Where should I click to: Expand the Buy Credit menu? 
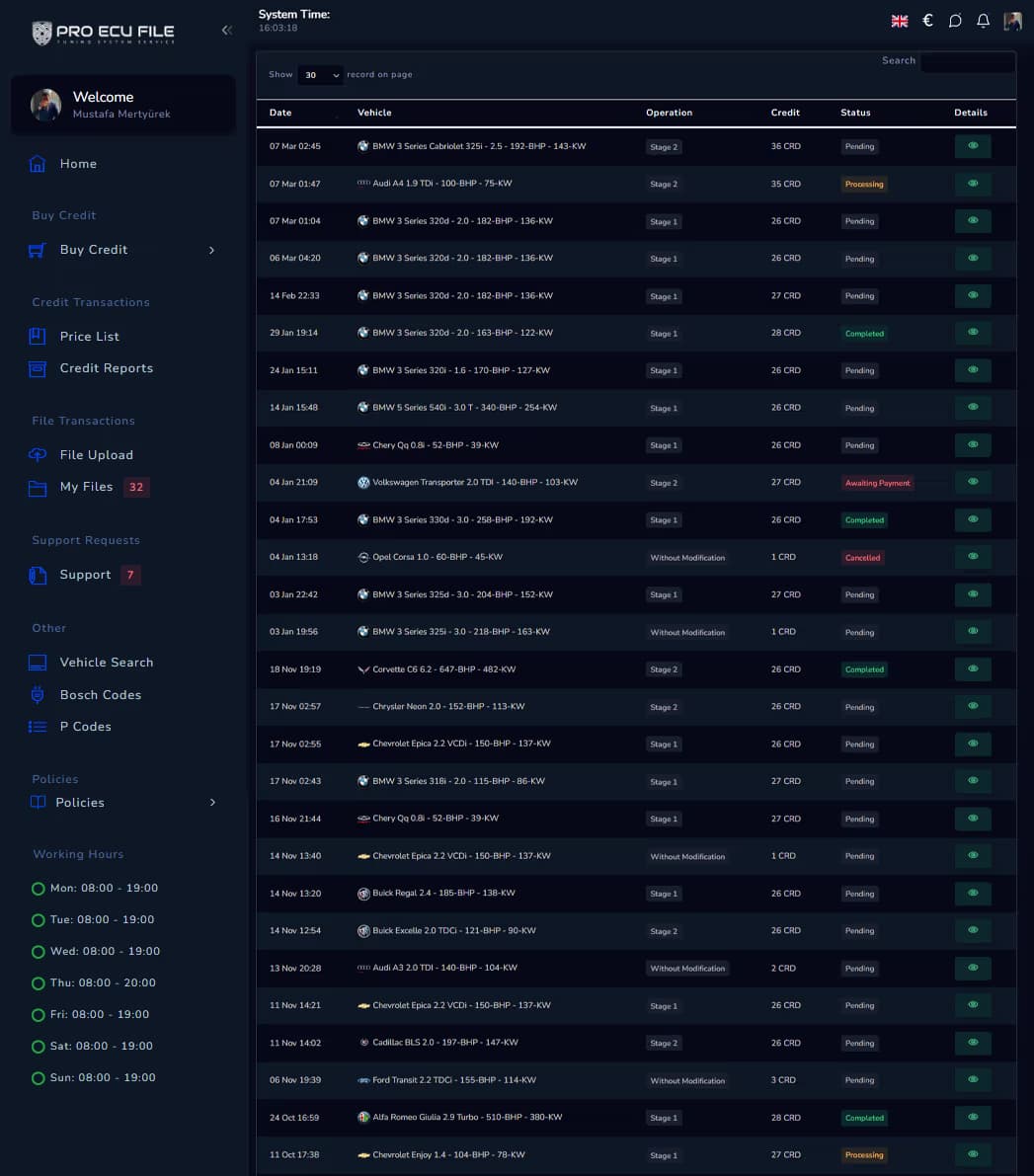click(93, 249)
